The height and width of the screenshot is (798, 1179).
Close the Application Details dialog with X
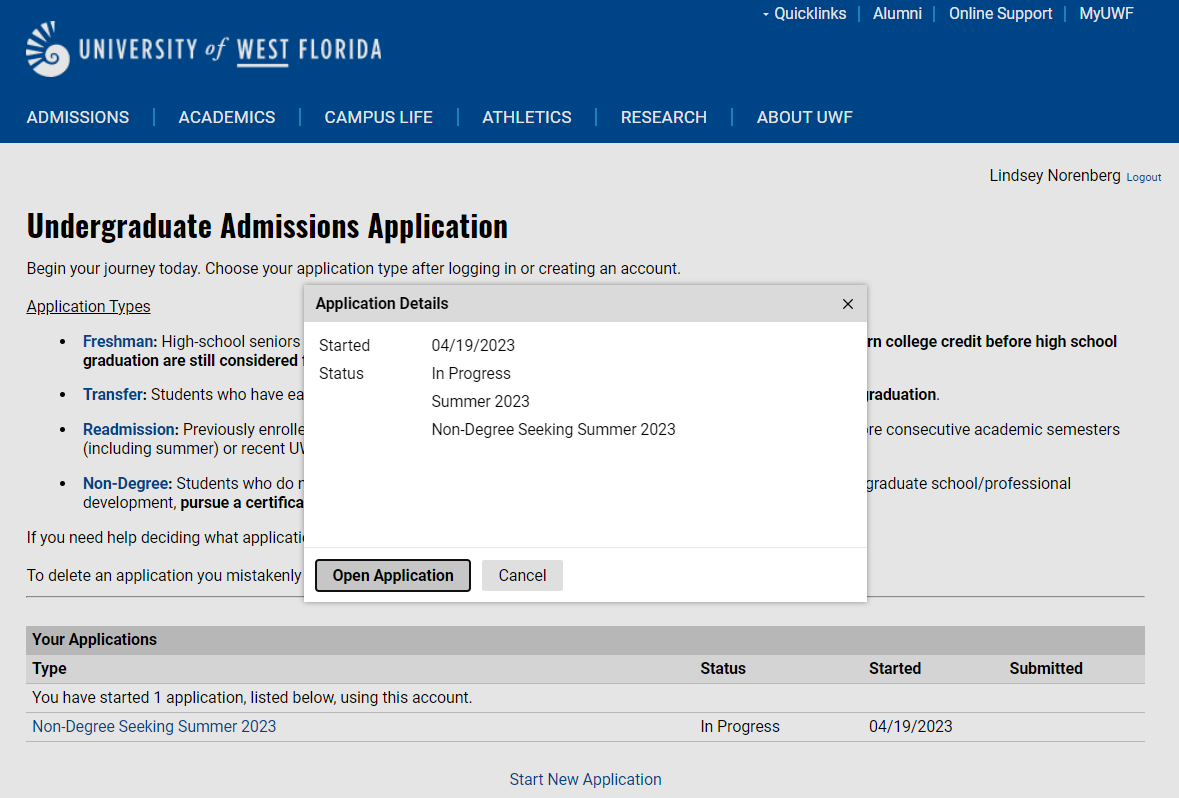tap(847, 304)
